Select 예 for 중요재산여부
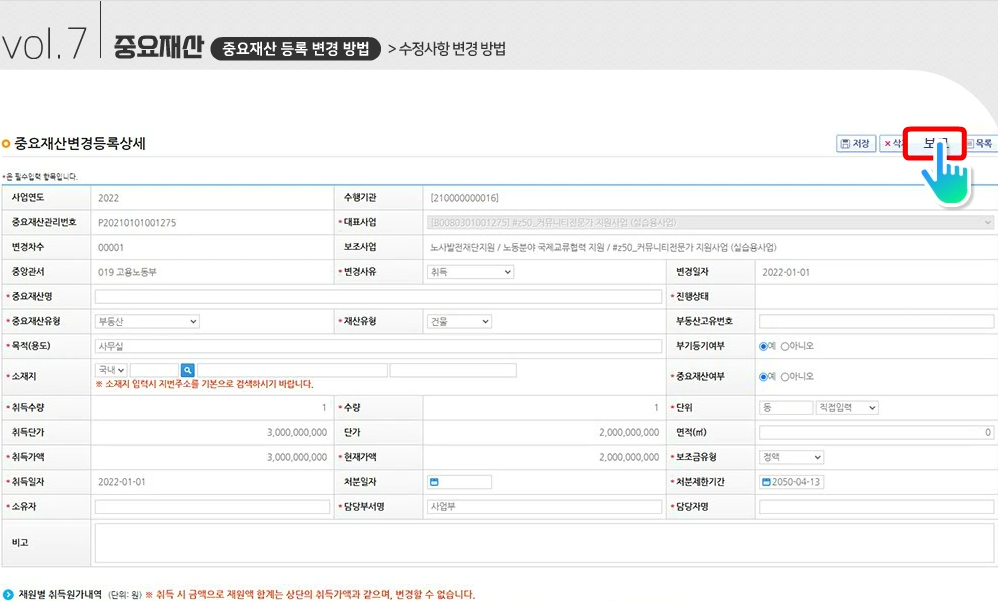Image resolution: width=998 pixels, height=601 pixels. coord(763,376)
